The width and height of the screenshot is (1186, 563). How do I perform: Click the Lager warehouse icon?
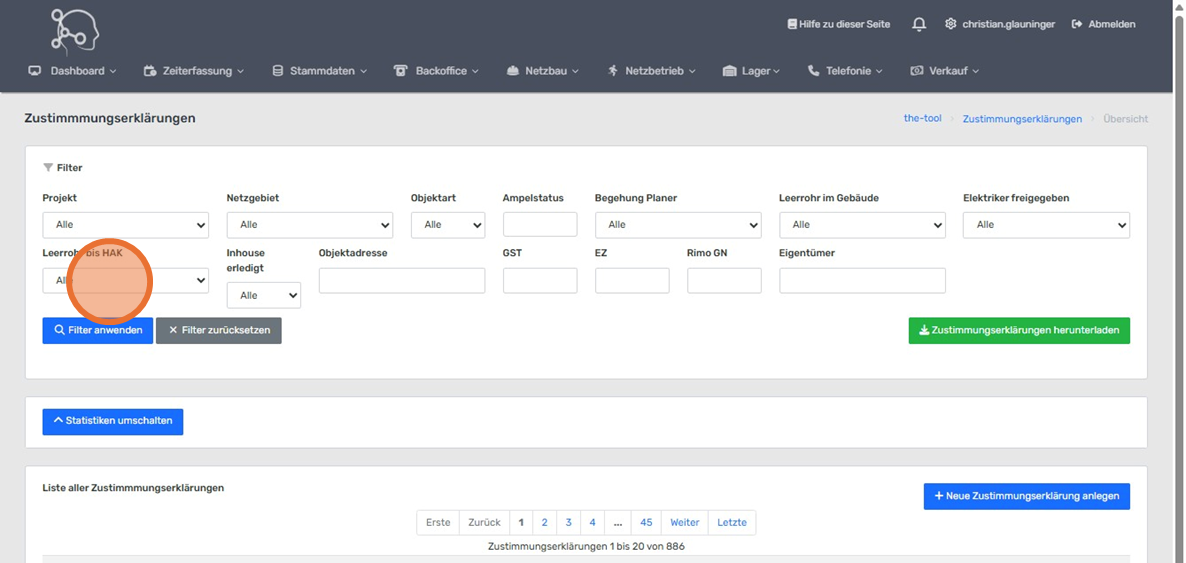[729, 71]
